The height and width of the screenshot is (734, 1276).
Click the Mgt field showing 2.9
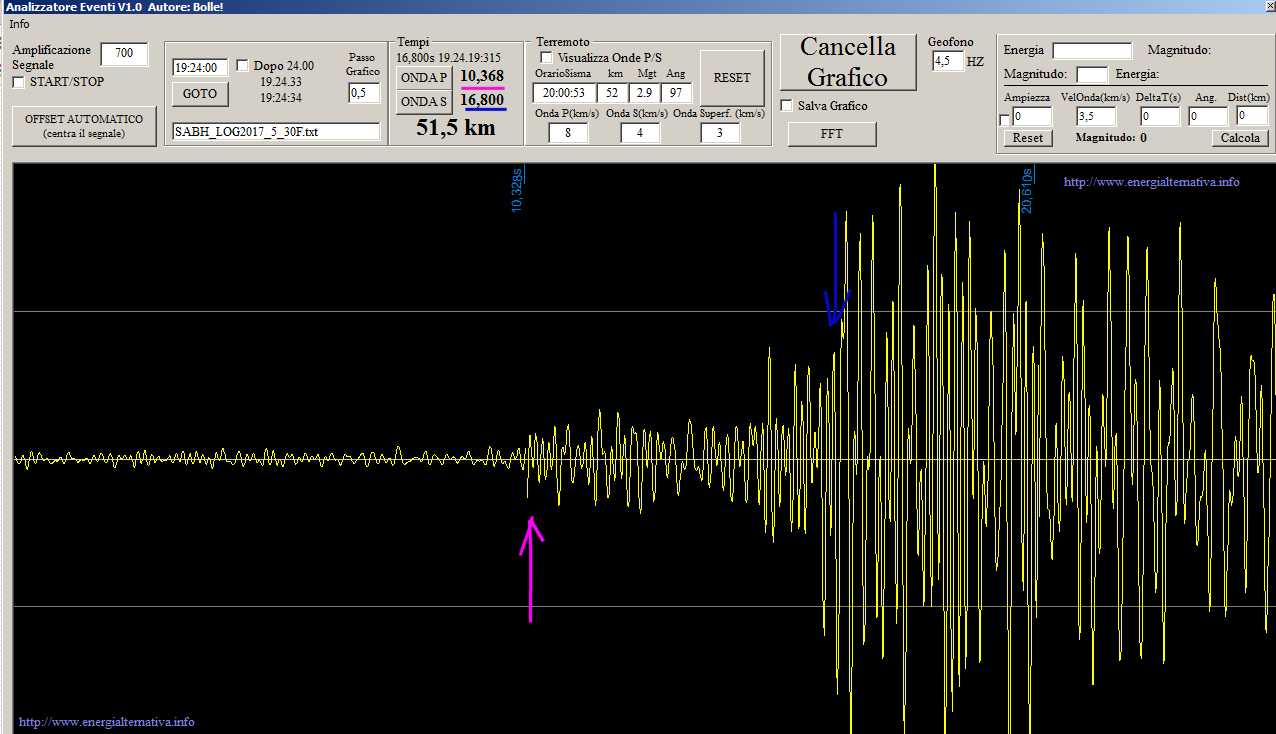[646, 93]
